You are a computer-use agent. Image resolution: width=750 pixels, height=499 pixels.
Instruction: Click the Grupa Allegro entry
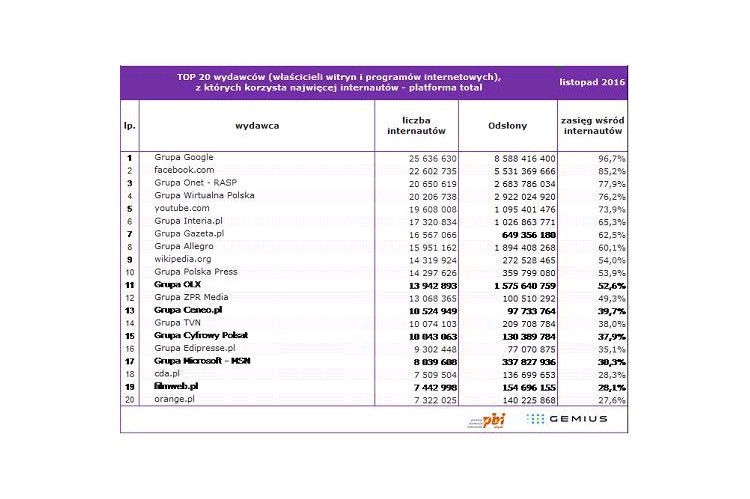coord(185,246)
